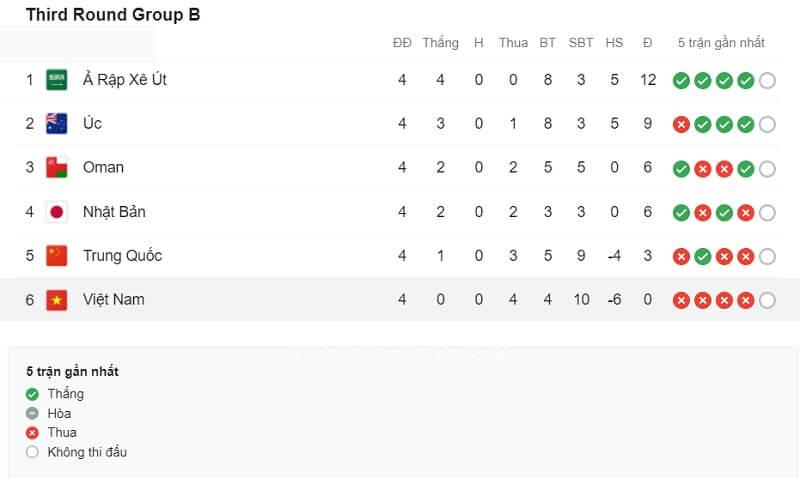Click Trung Quốc's green win icon
This screenshot has width=800, height=478.
point(703,257)
